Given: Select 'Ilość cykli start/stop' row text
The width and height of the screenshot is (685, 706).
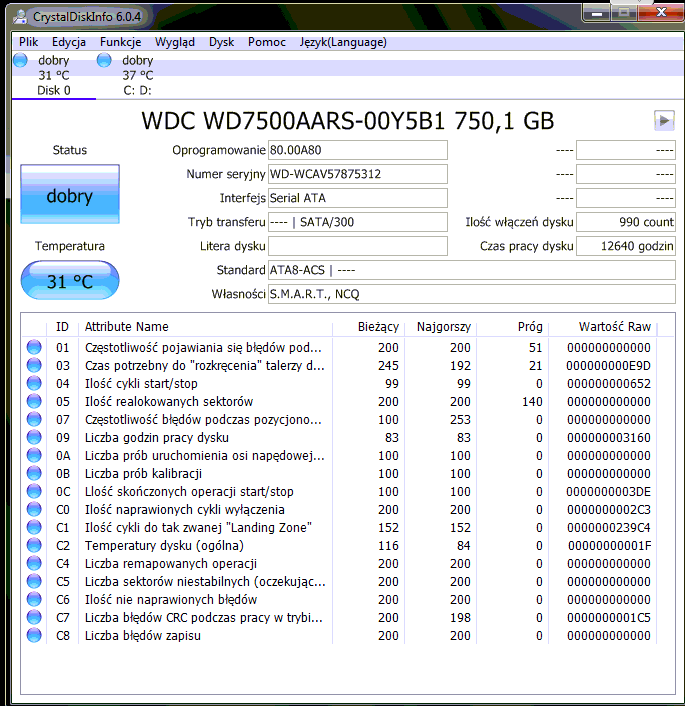Looking at the screenshot, I should (x=141, y=384).
